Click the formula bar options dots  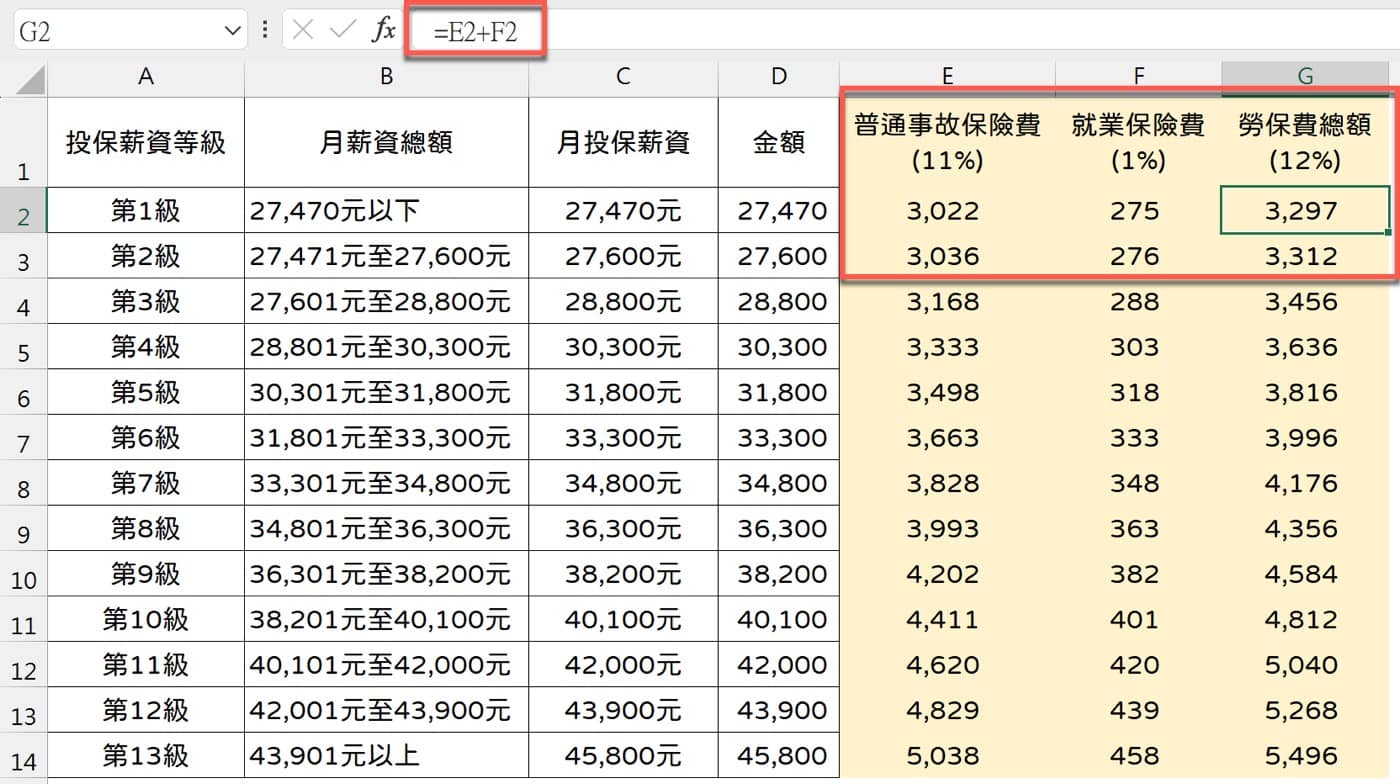pos(265,31)
